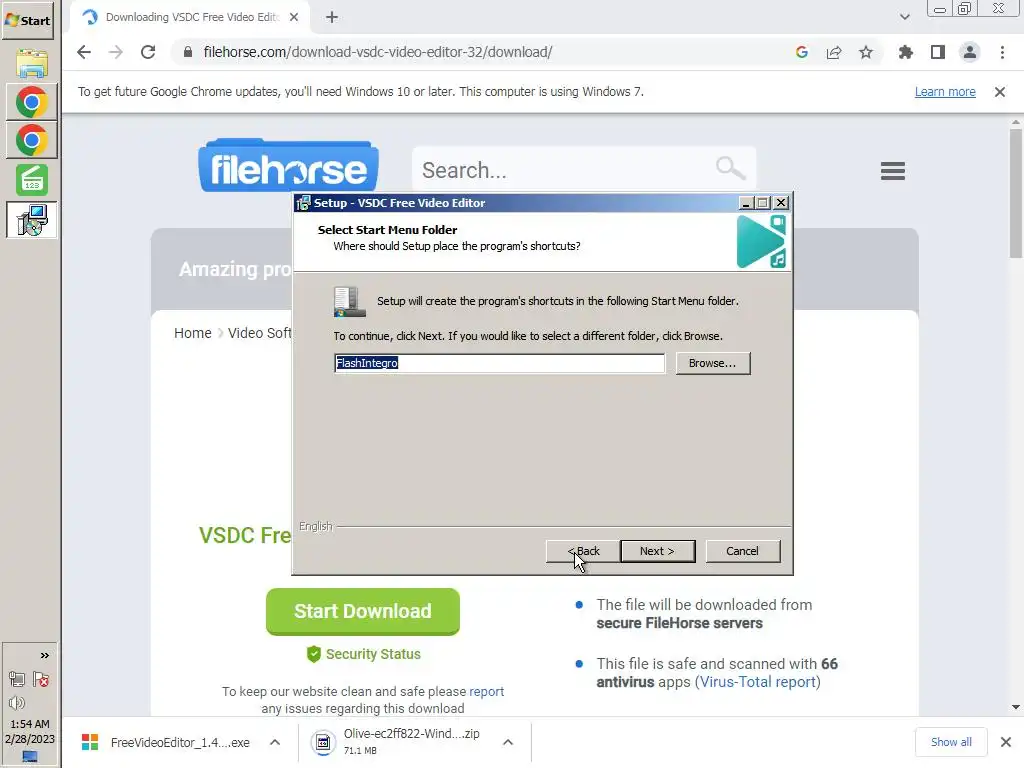This screenshot has width=1024, height=768.
Task: Click the FileHorse search magnifier icon
Action: click(x=730, y=168)
